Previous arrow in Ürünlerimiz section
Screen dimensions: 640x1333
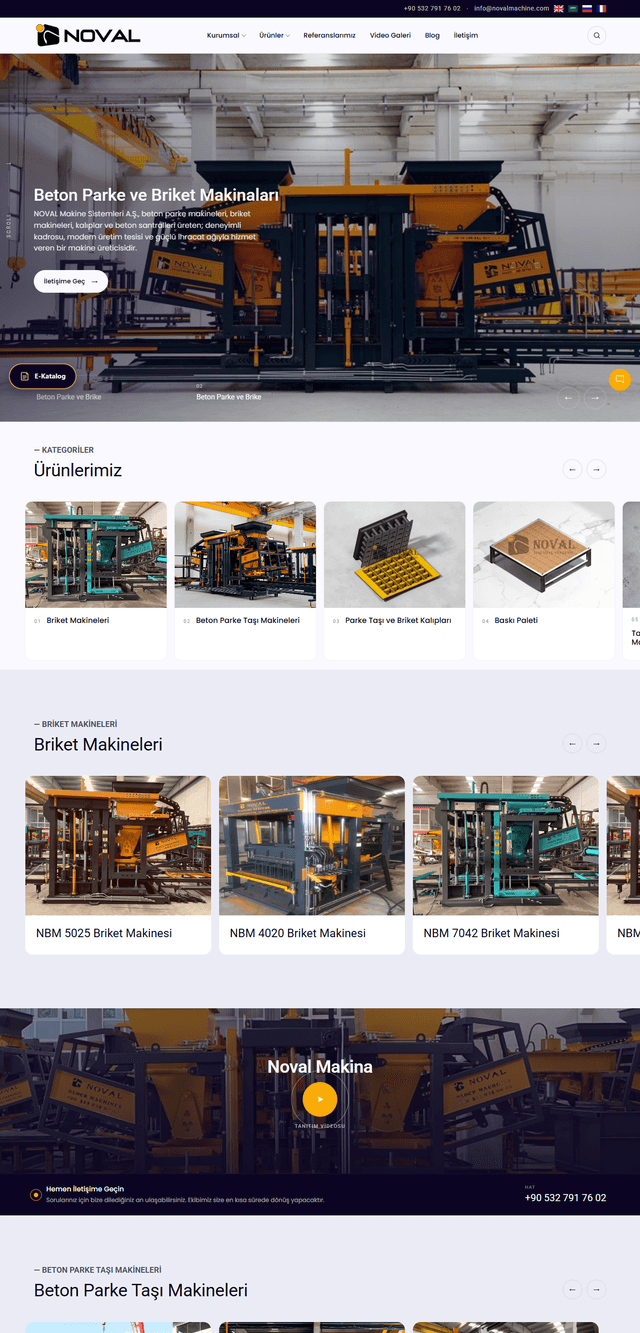coord(572,469)
